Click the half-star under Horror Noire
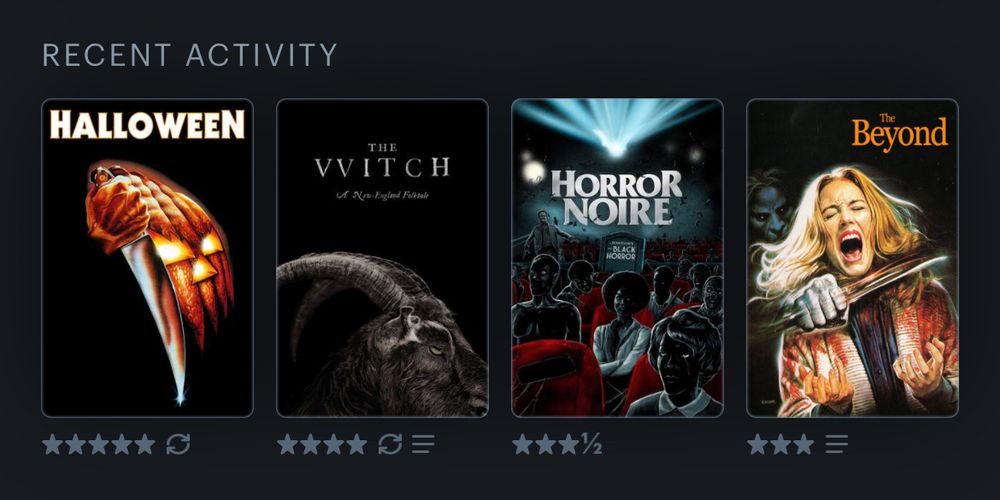Image resolution: width=1000 pixels, height=500 pixels. click(x=591, y=444)
